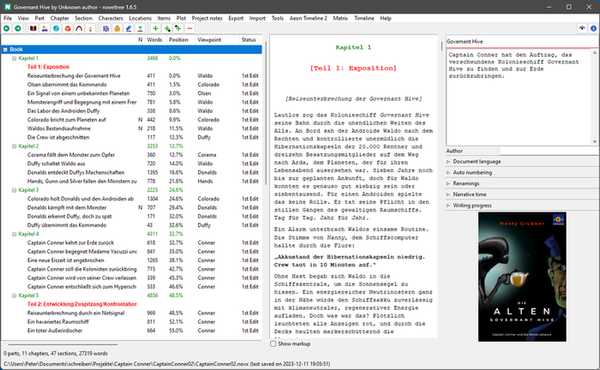Click the Add parent element icon
The height and width of the screenshot is (370, 600).
click(178, 28)
